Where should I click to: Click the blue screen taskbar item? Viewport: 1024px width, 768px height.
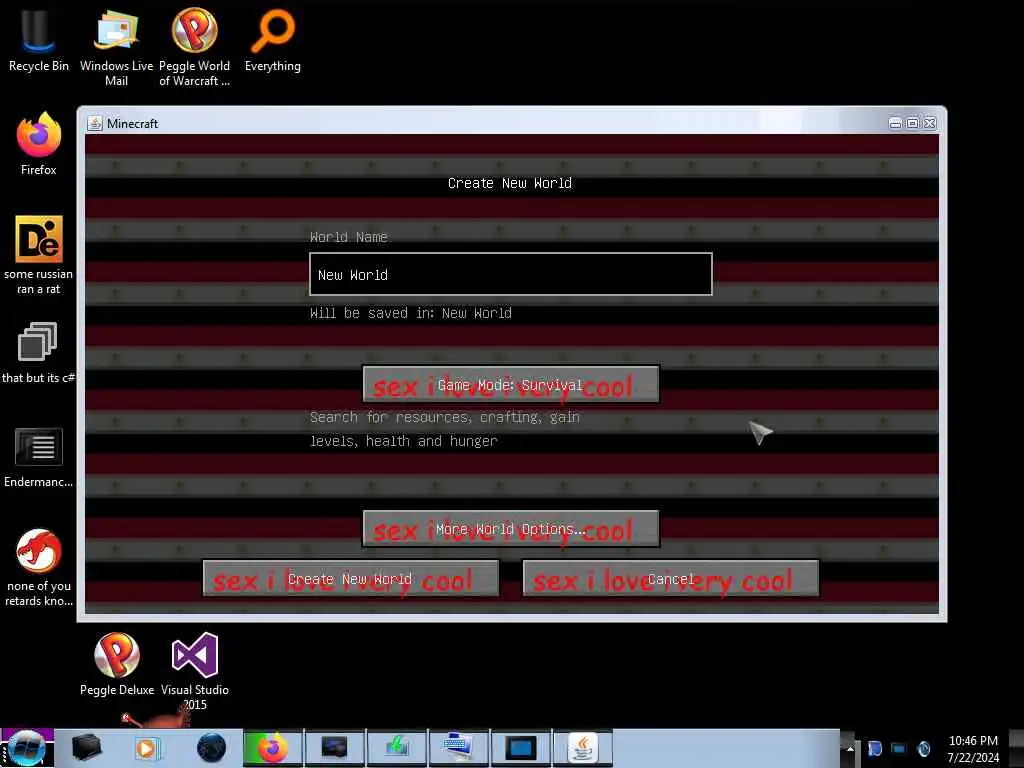pos(520,748)
